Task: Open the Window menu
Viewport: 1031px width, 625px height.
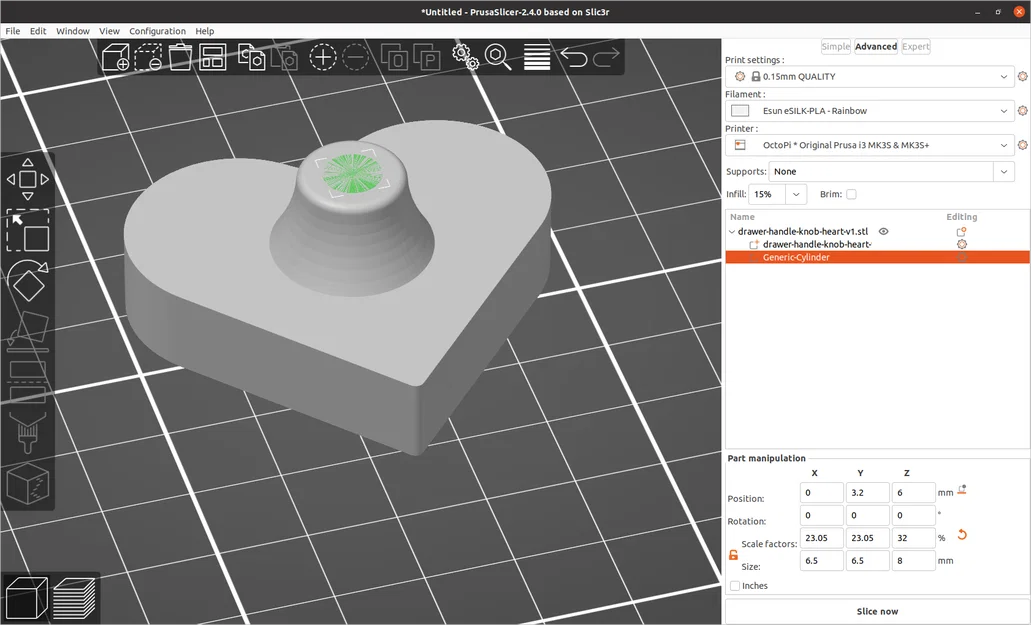Action: (72, 31)
